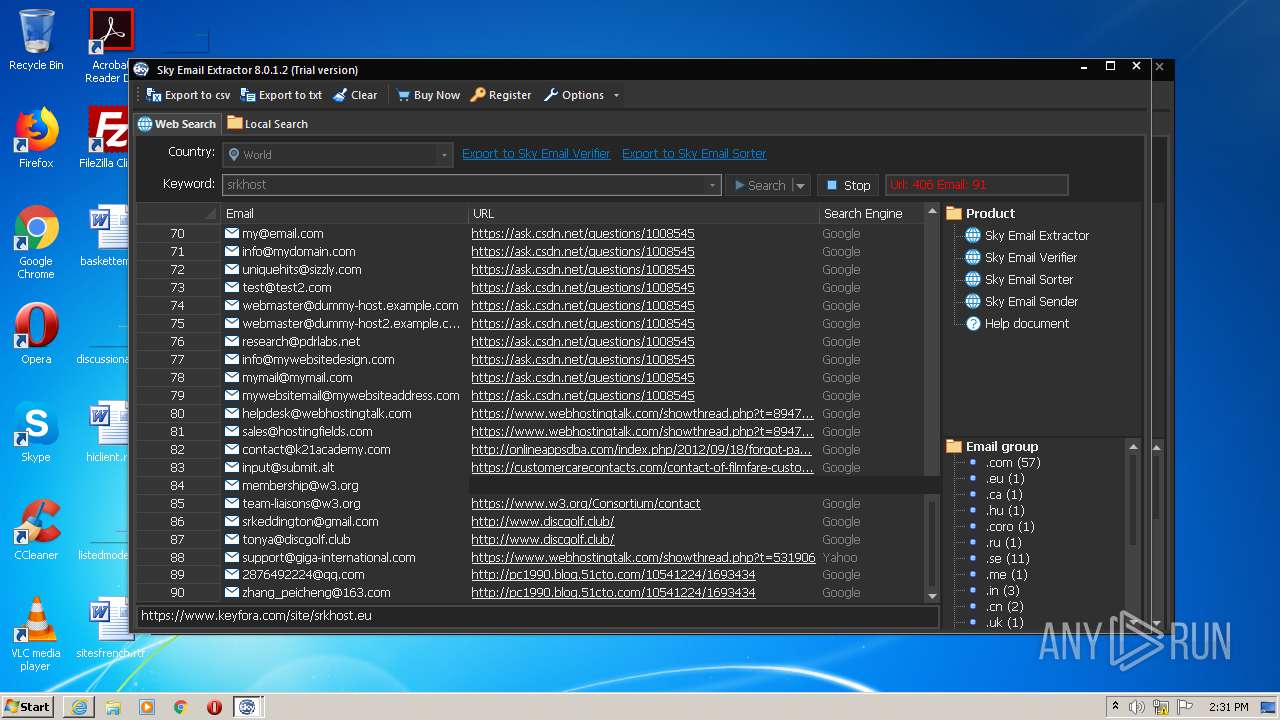This screenshot has height=720, width=1280.
Task: Select row with my@email.com
Action: pos(530,234)
